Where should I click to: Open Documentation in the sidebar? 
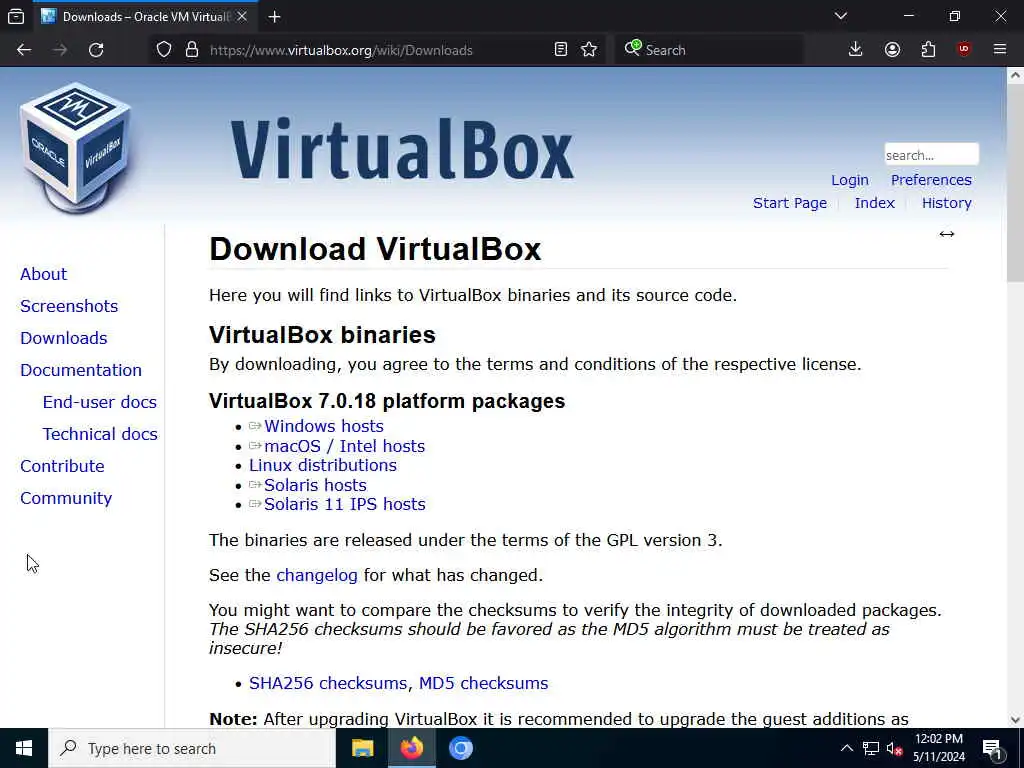[80, 370]
